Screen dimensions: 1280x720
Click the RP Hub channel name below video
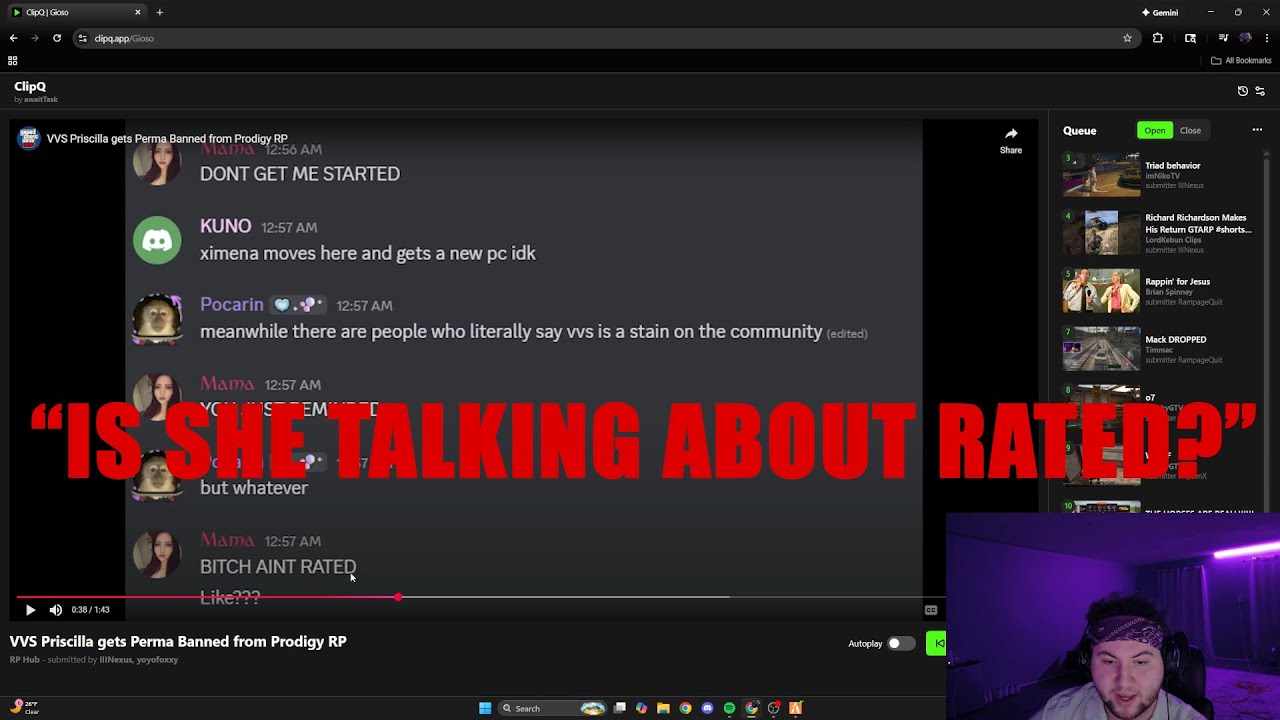25,659
